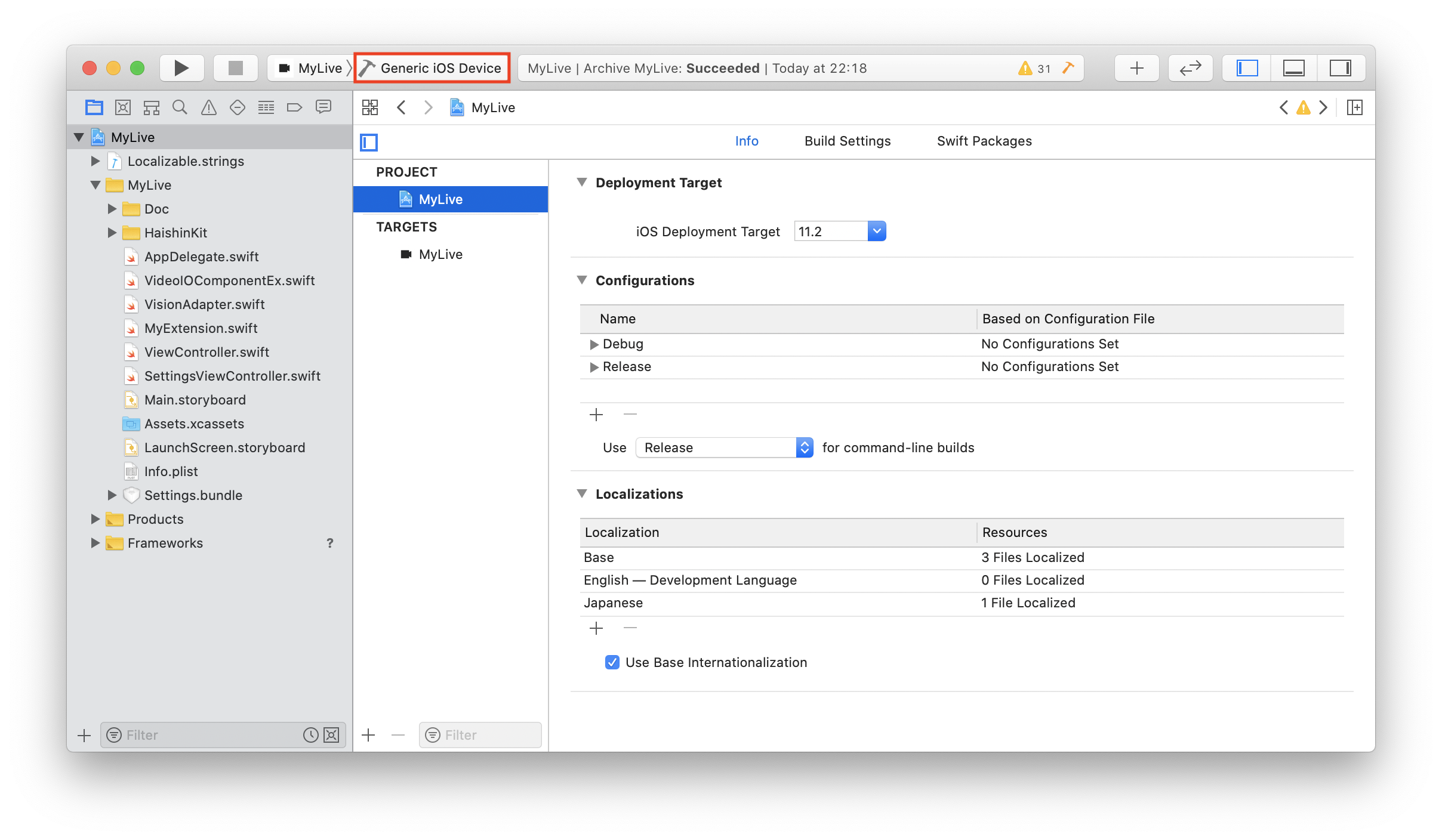Screen dimensions: 1442x840
Task: Expand the Debug configuration row
Action: point(594,344)
